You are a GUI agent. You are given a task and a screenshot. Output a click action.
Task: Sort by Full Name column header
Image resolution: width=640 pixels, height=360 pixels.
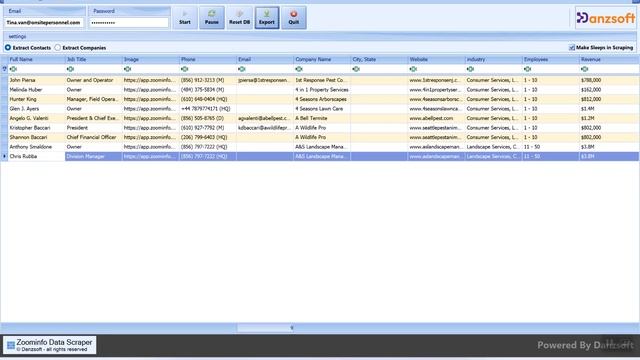[x=36, y=60]
